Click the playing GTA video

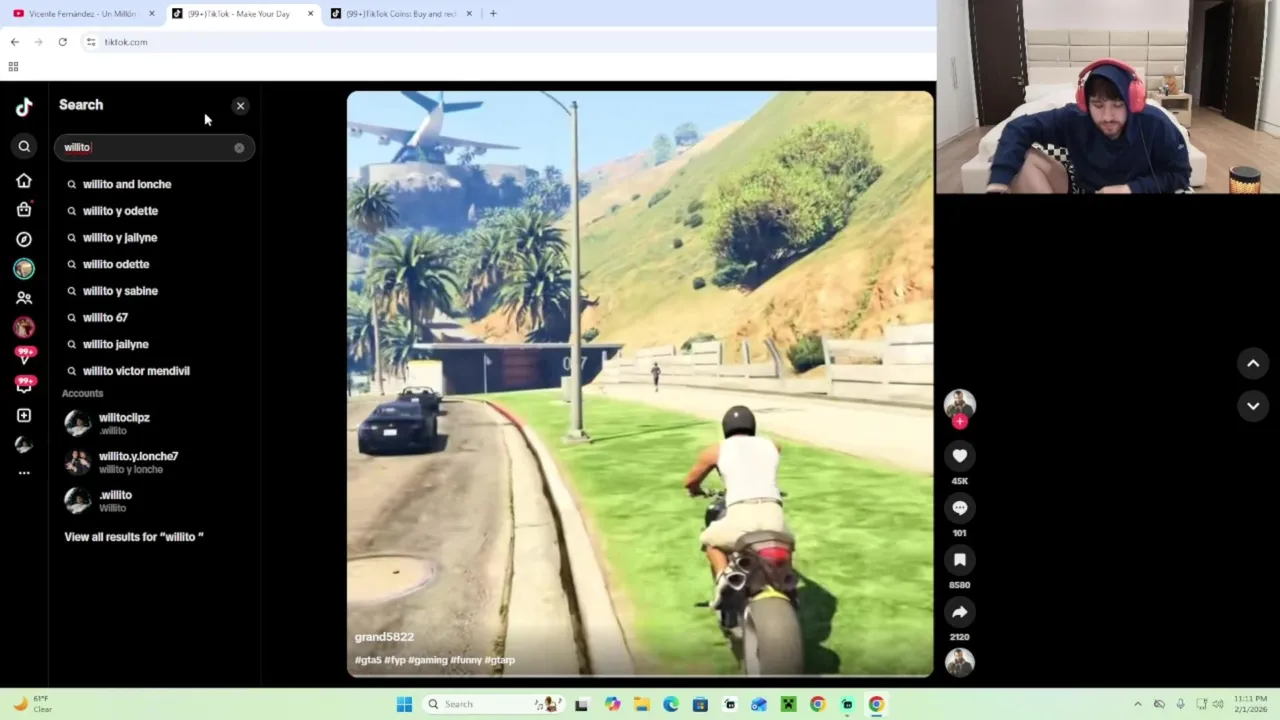tap(640, 384)
